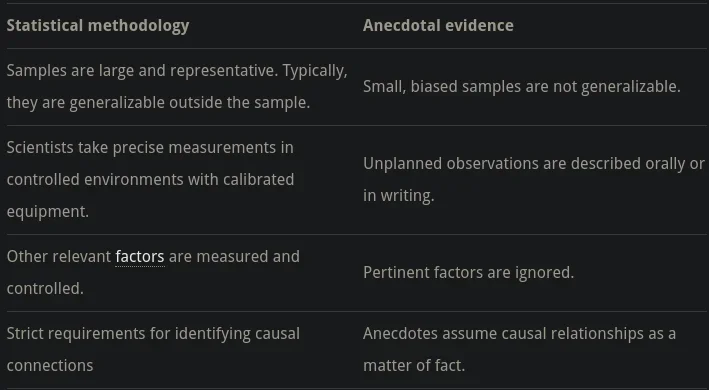Click the cell 'Samples are large and representative'

(177, 87)
